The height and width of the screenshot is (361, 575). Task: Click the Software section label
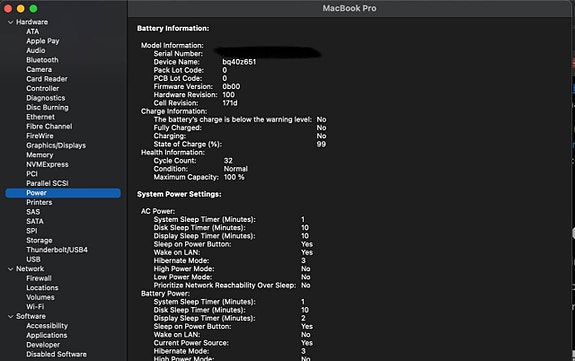click(x=31, y=316)
